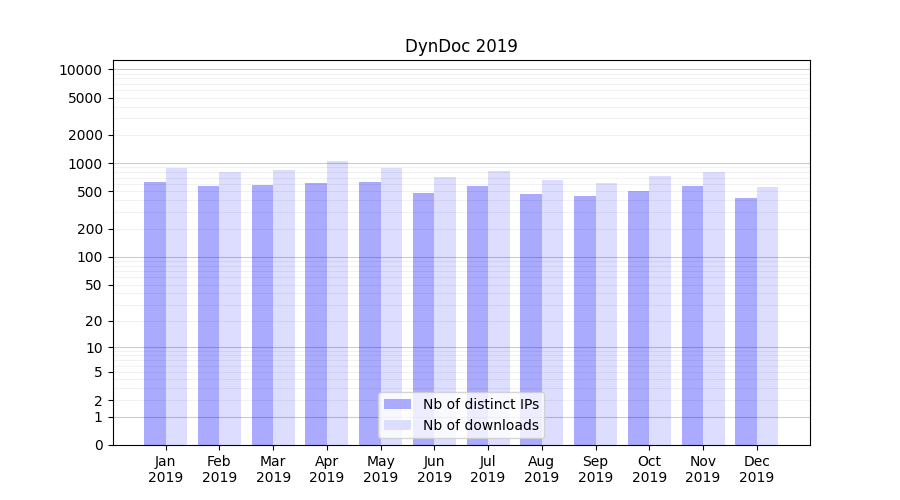The image size is (900, 500).
Task: Click the Mar 2019 x-axis label
Action: click(x=273, y=469)
